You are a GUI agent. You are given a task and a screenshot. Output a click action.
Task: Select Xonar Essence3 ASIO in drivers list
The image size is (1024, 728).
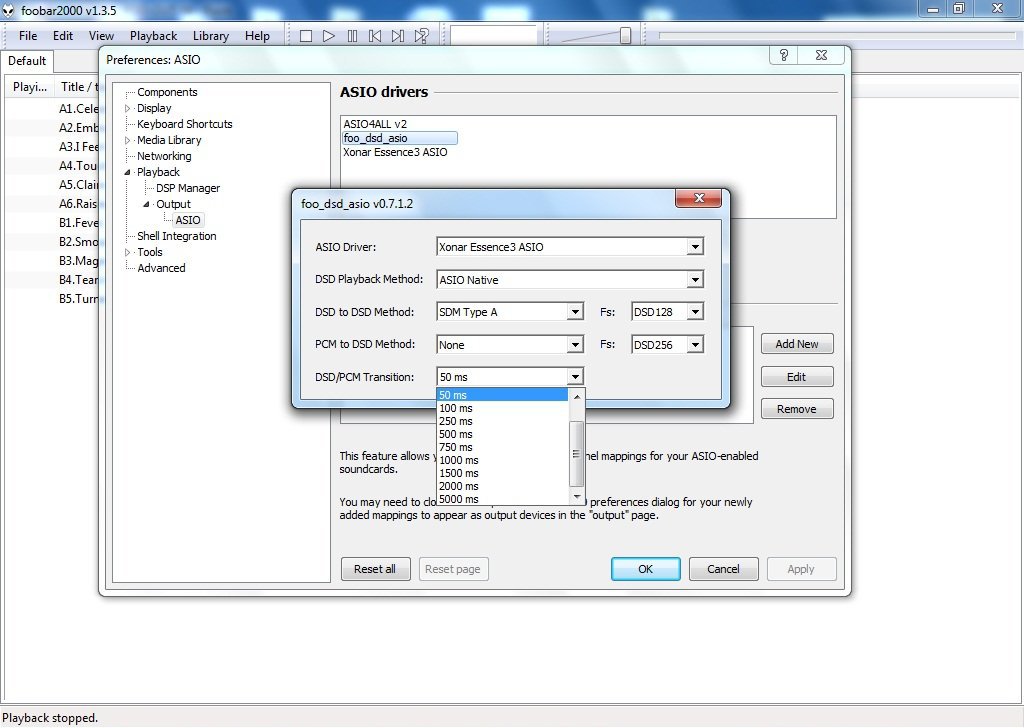(396, 152)
